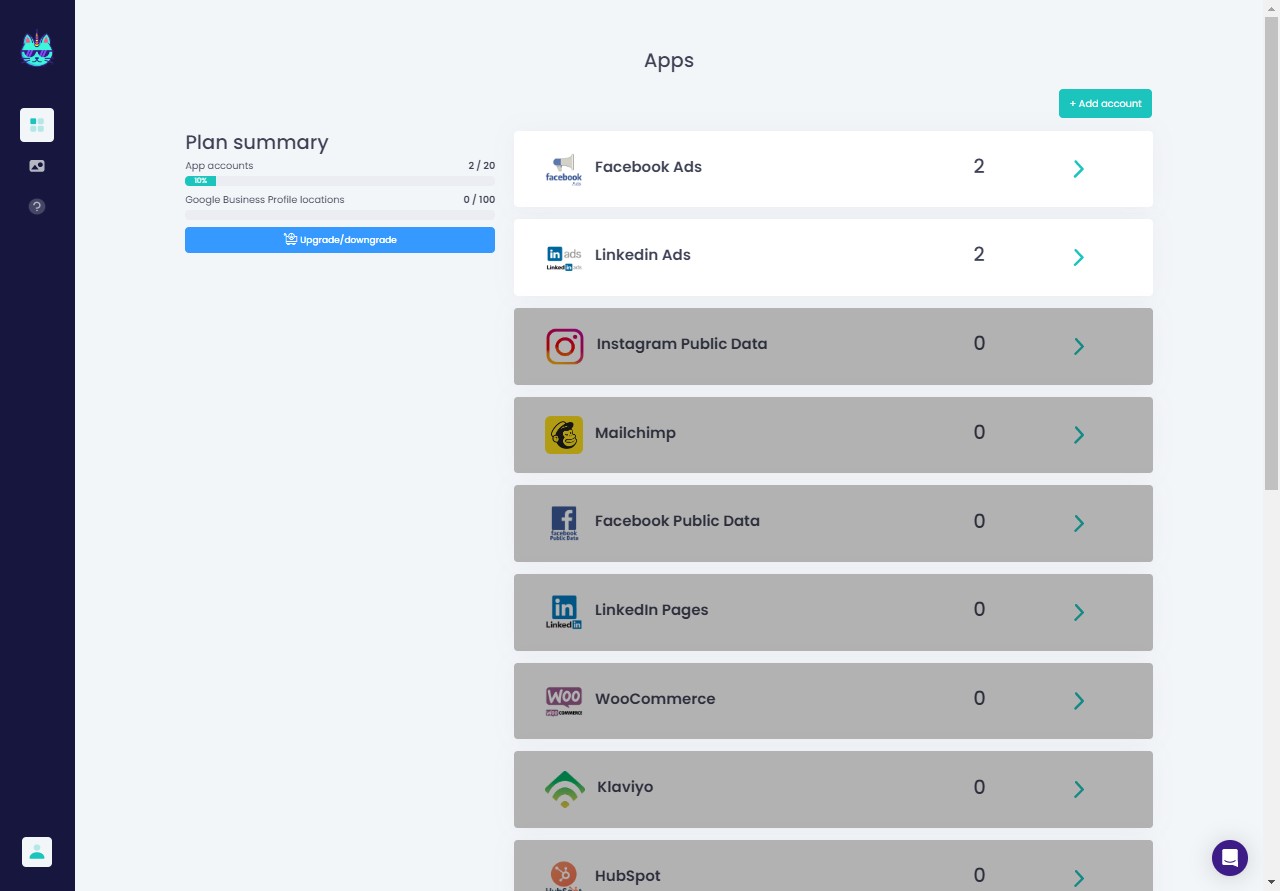This screenshot has width=1280, height=891.
Task: Expand the Mailchimp row chevron
Action: click(x=1079, y=435)
